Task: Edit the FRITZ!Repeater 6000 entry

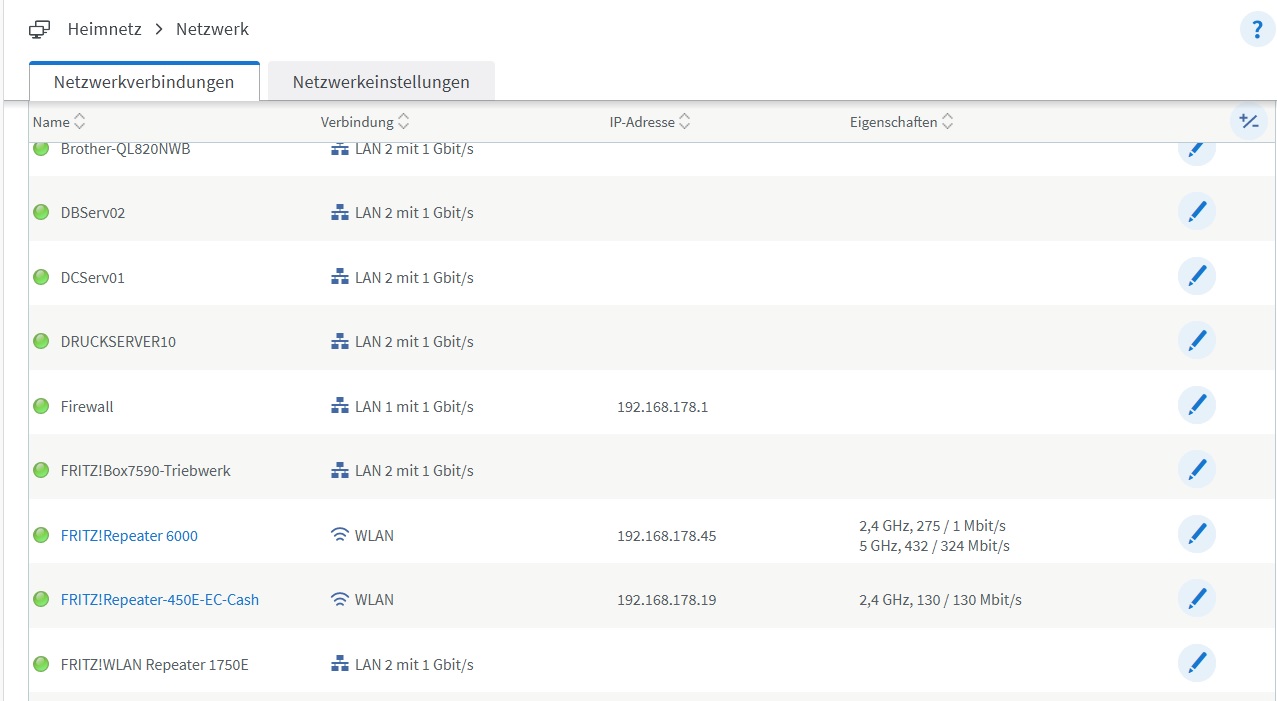Action: pos(1196,535)
